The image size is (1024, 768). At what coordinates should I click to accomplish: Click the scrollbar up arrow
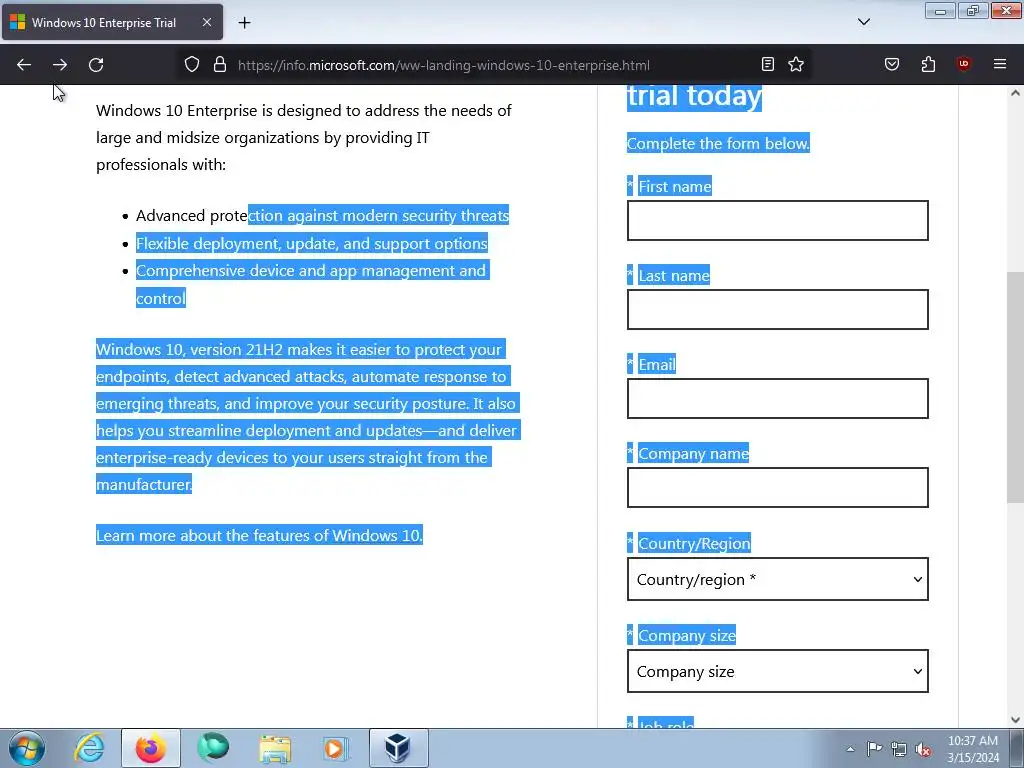[x=1015, y=93]
